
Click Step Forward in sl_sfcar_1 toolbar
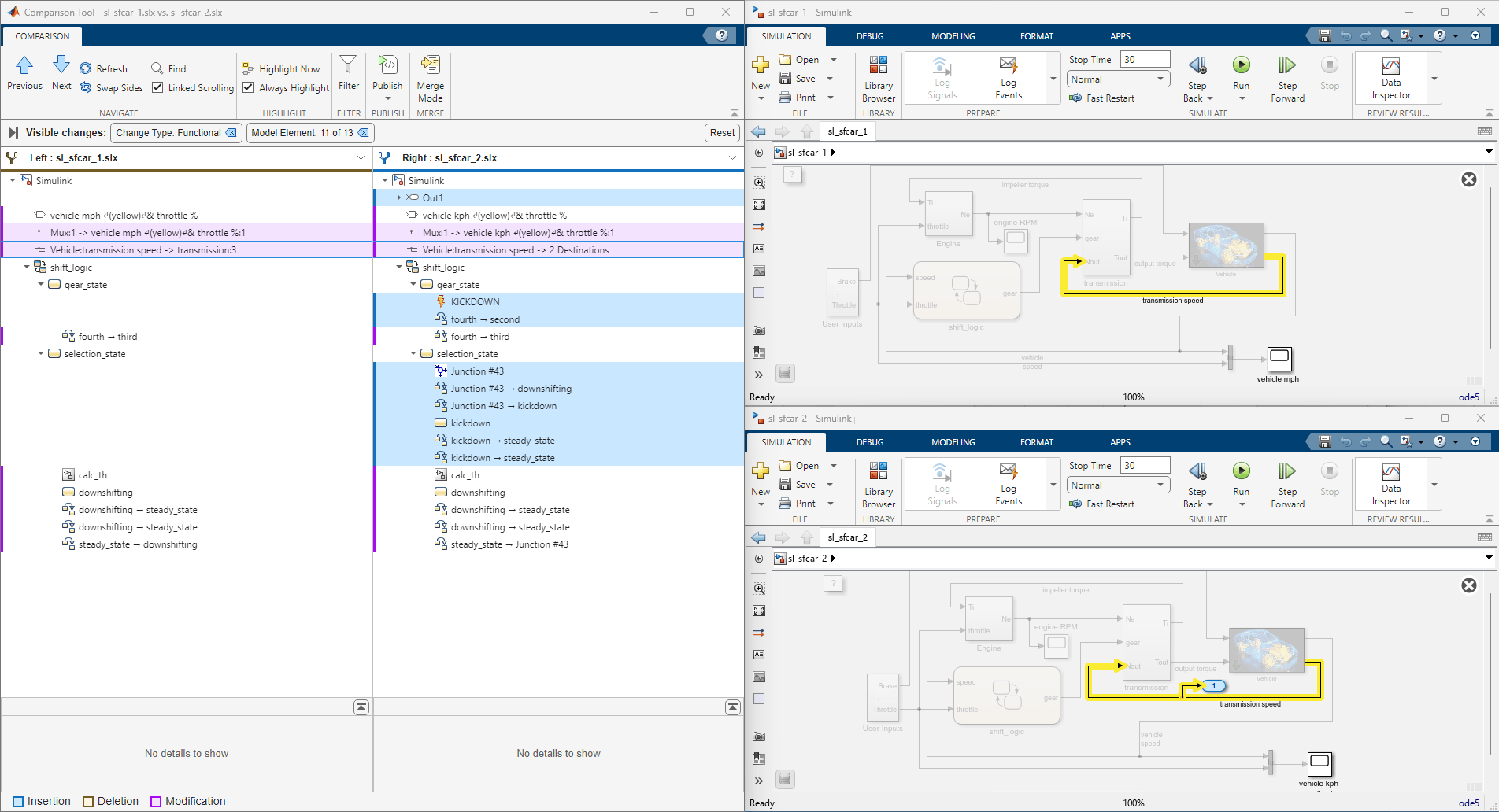tap(1287, 79)
